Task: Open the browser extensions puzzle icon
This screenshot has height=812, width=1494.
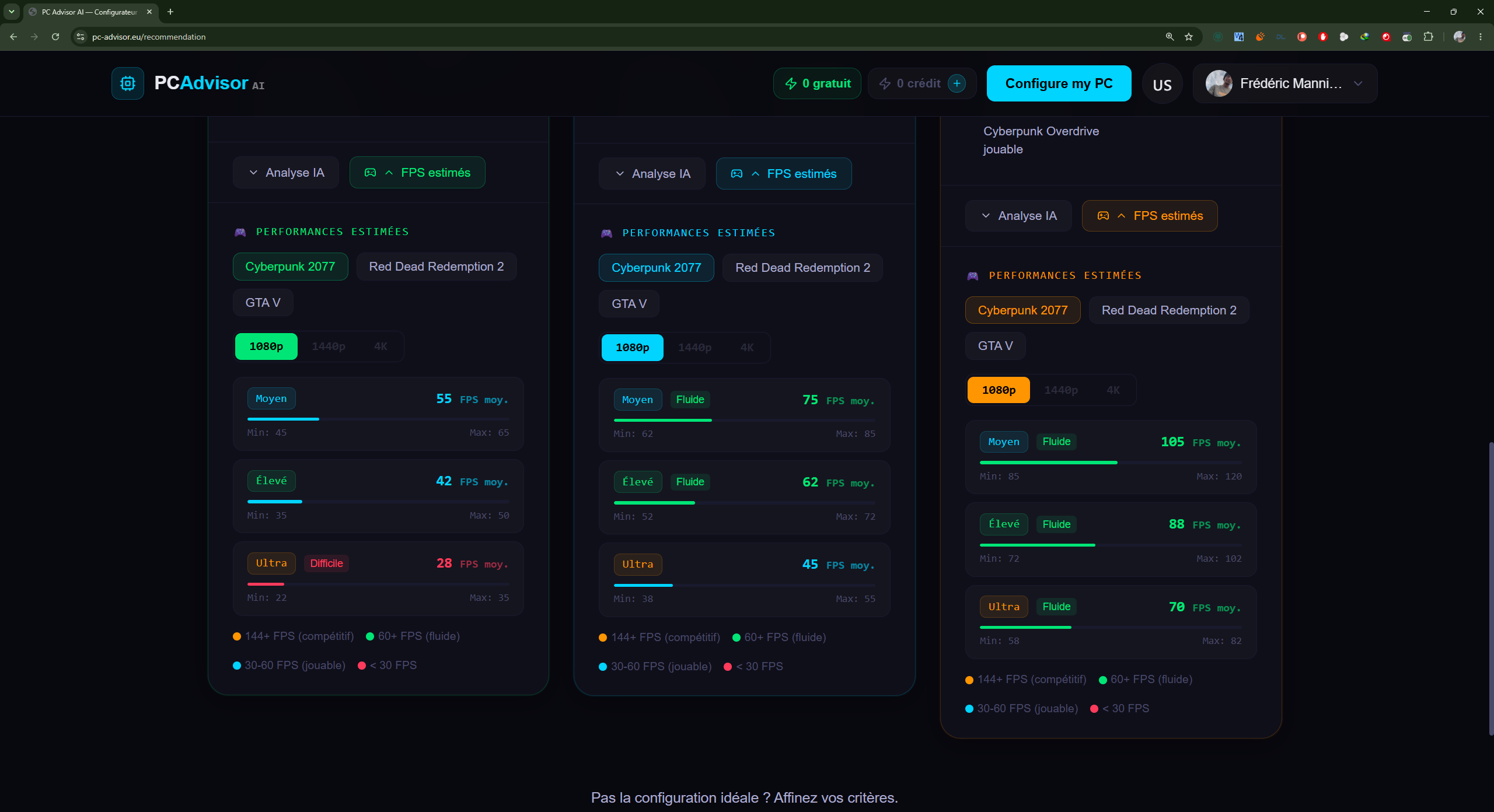Action: [x=1428, y=37]
